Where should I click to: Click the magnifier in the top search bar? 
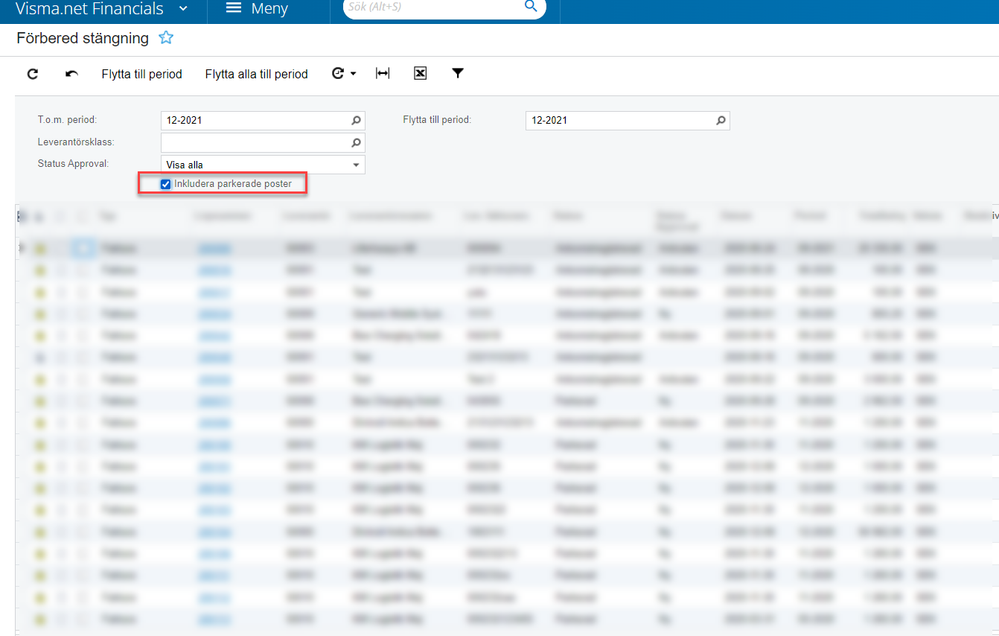(x=531, y=8)
